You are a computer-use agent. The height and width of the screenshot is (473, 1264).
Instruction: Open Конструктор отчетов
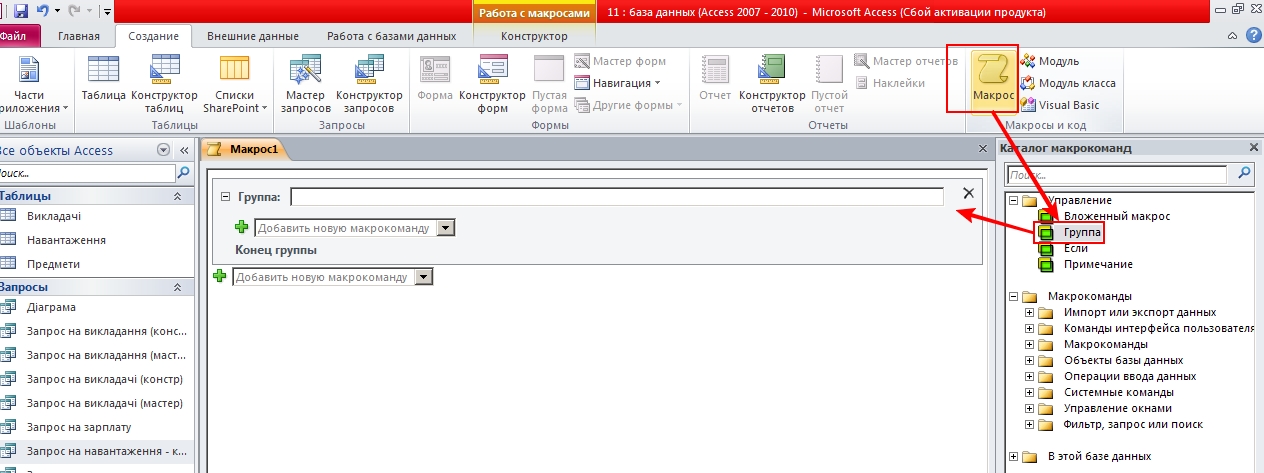772,86
